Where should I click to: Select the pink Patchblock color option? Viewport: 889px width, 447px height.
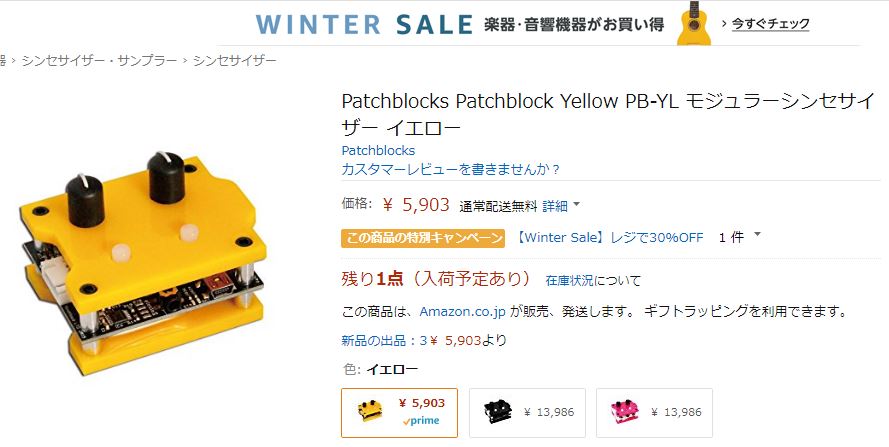(654, 413)
